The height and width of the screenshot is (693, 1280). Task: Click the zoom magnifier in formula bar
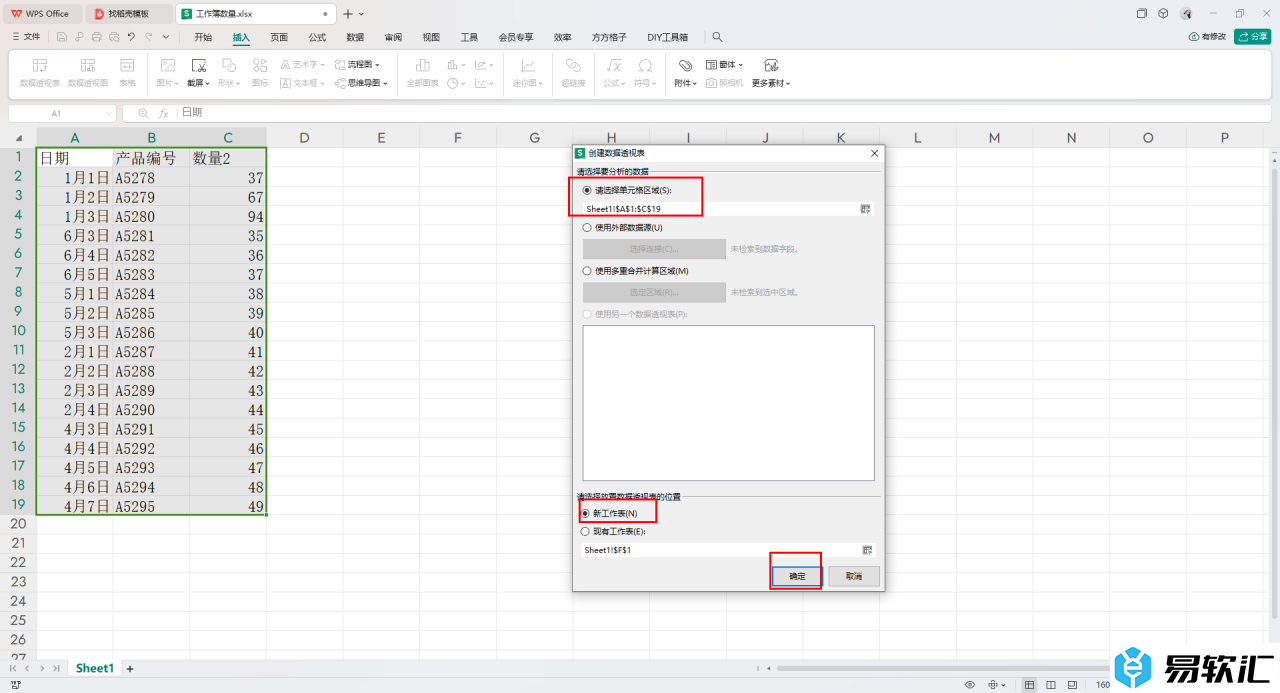(144, 113)
